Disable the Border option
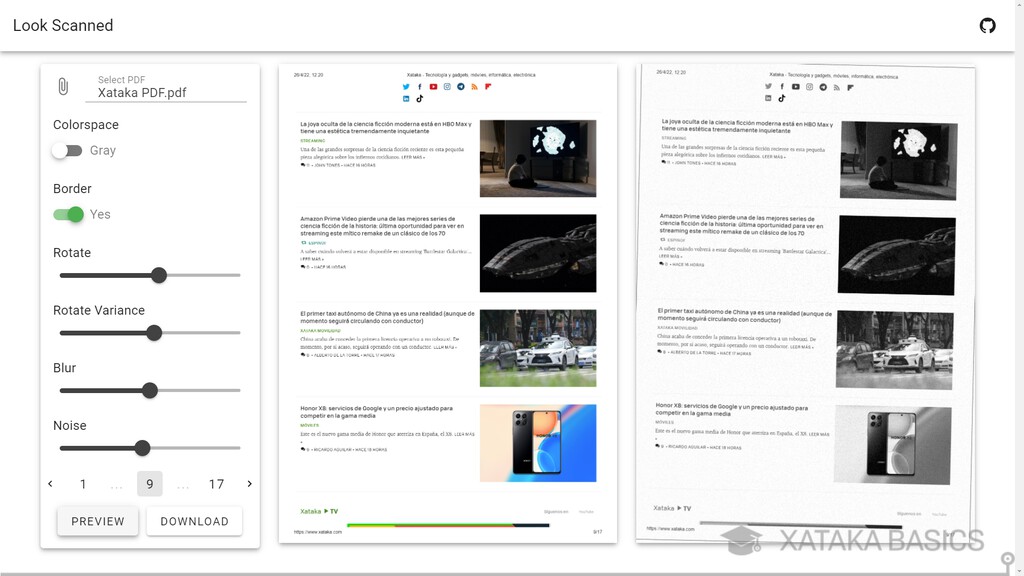1024x576 pixels. pos(68,214)
